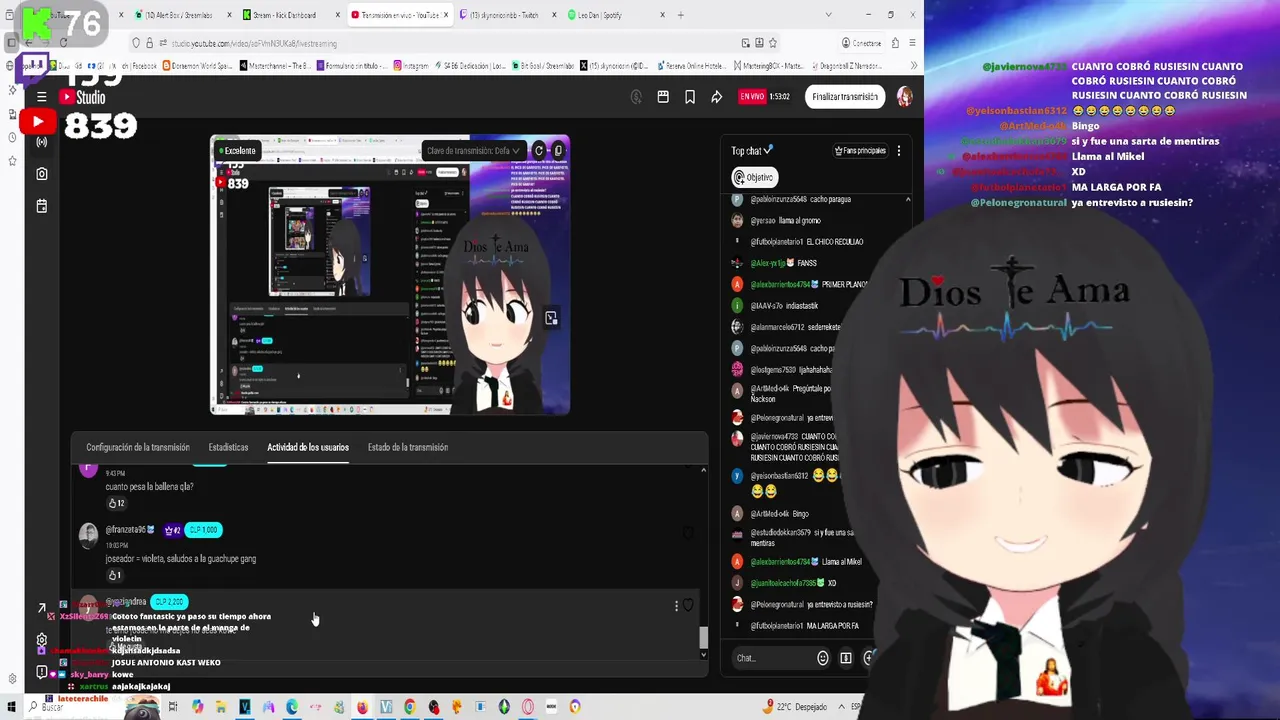This screenshot has height=720, width=1280.
Task: Open the channel avatar account menu
Action: 904,97
